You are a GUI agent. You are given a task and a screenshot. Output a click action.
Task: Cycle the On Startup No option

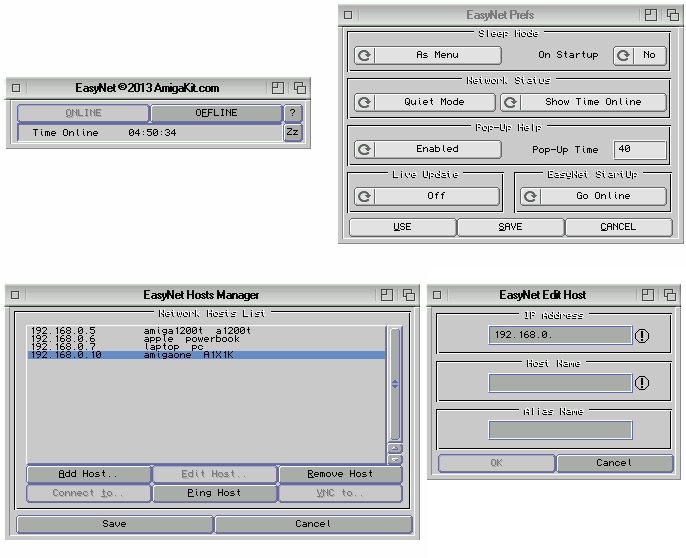point(640,55)
